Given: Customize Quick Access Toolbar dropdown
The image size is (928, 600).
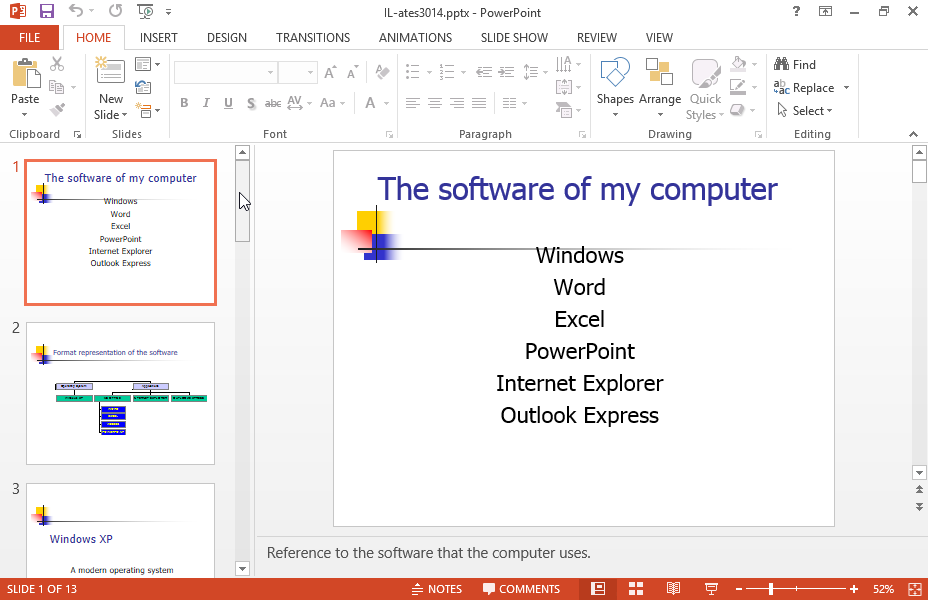Looking at the screenshot, I should 169,11.
